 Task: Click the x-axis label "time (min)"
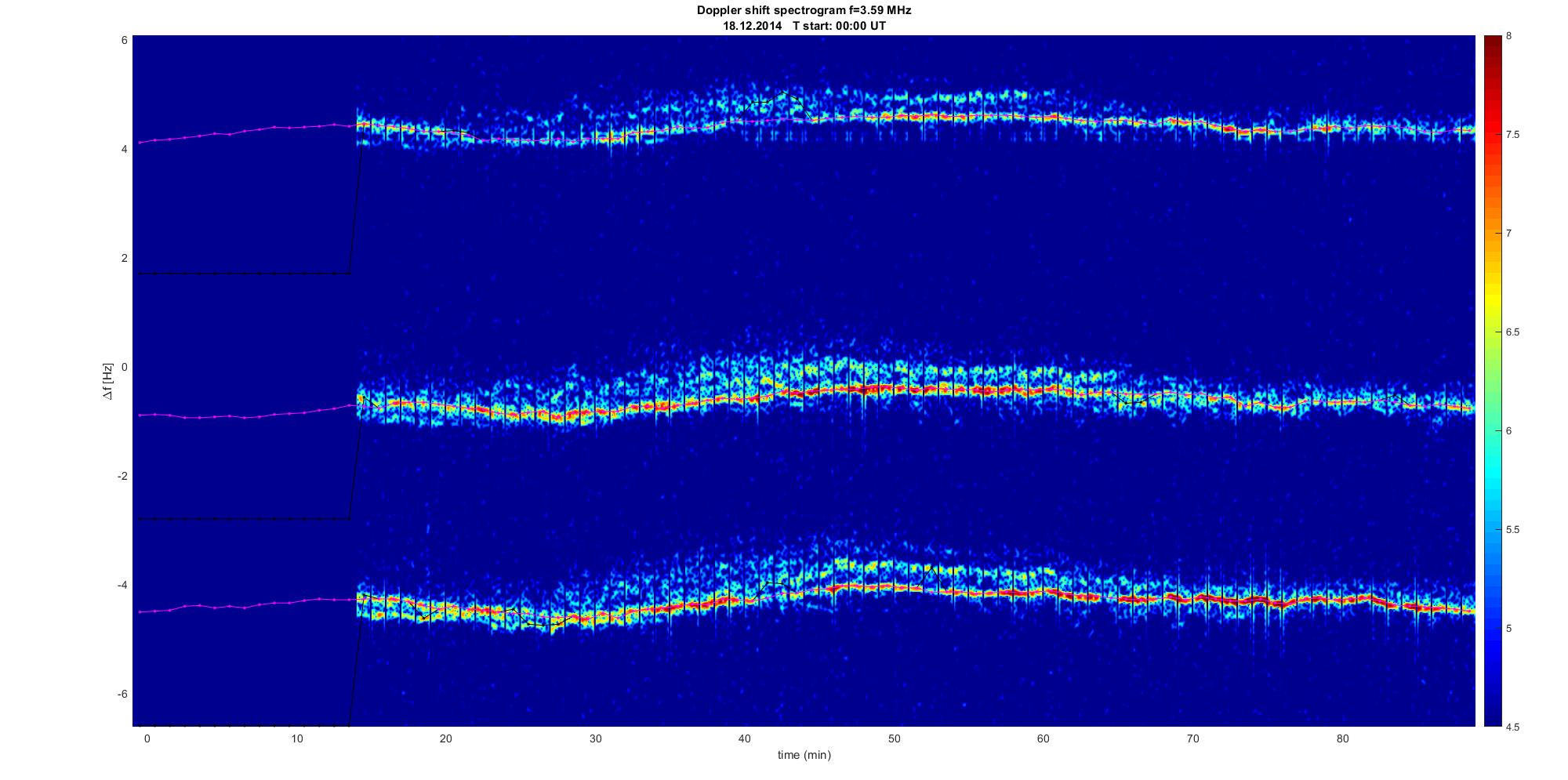click(804, 755)
